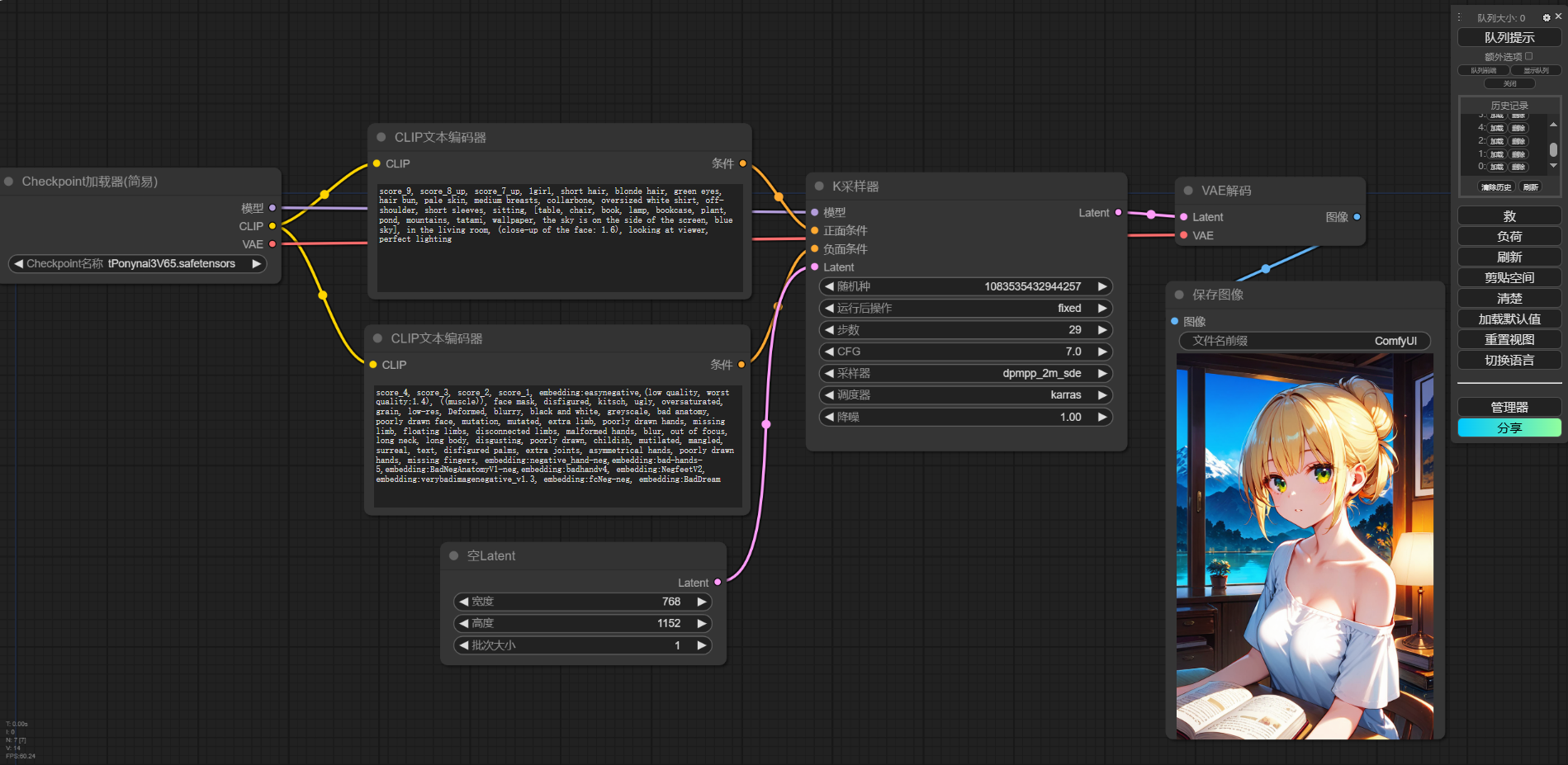Click the 队列提示 button

[x=1509, y=37]
